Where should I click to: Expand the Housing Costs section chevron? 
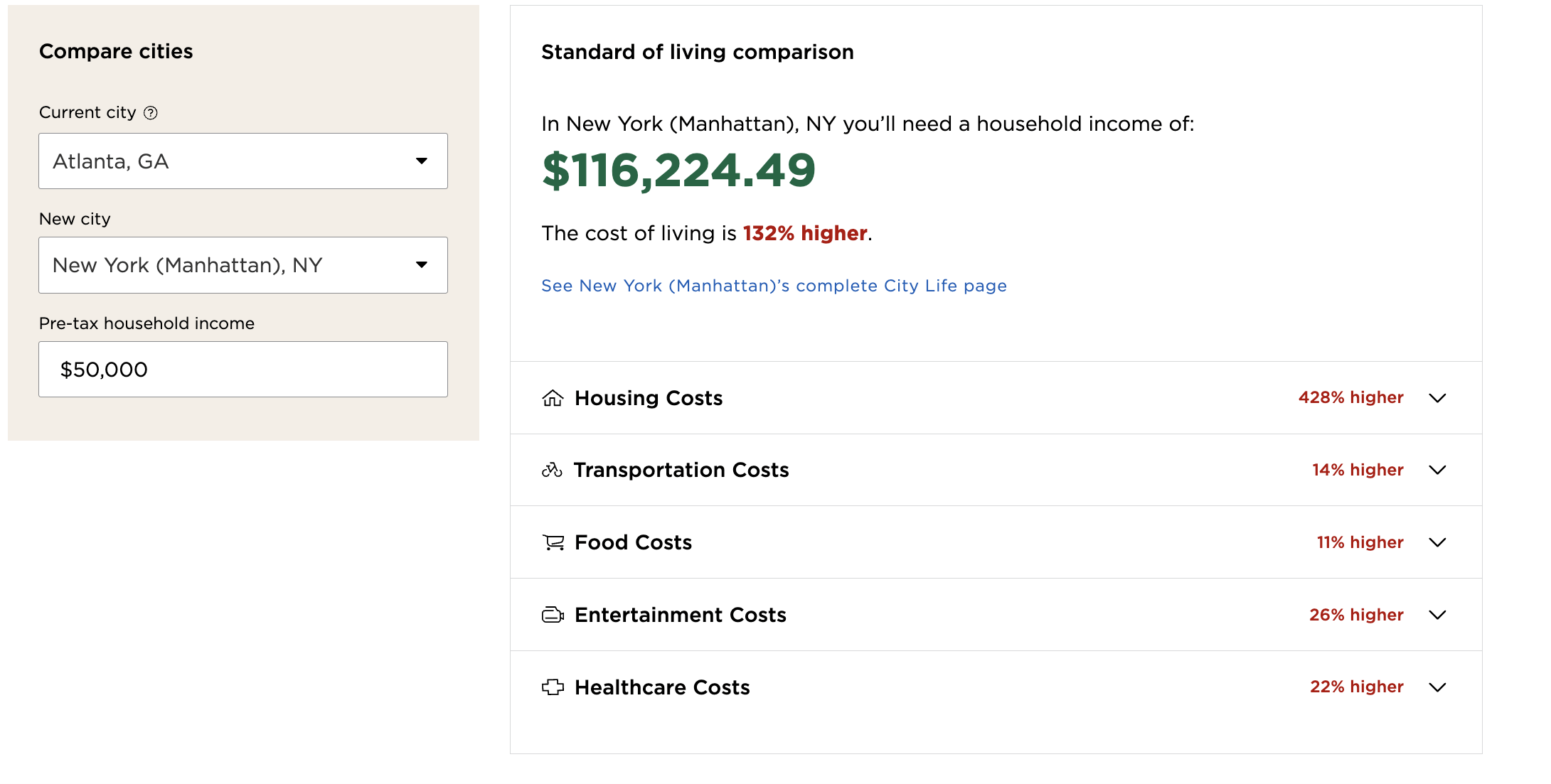(x=1437, y=398)
